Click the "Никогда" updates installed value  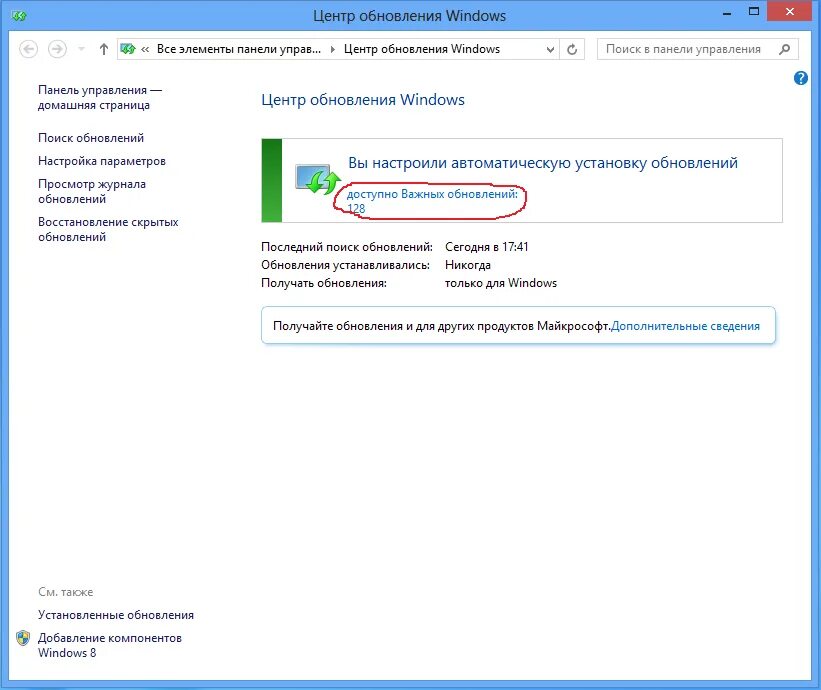pyautogui.click(x=468, y=265)
